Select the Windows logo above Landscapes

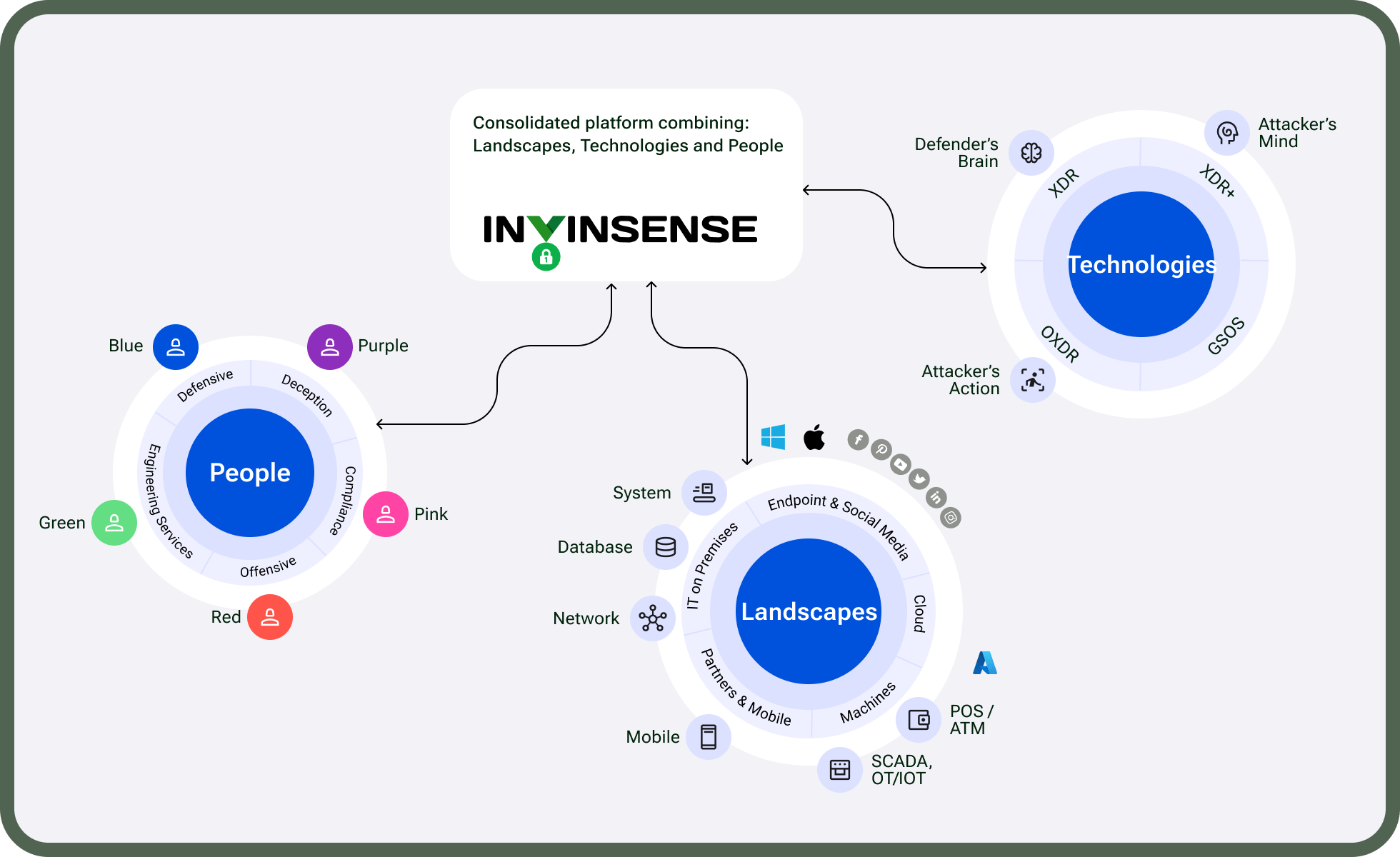tap(774, 436)
